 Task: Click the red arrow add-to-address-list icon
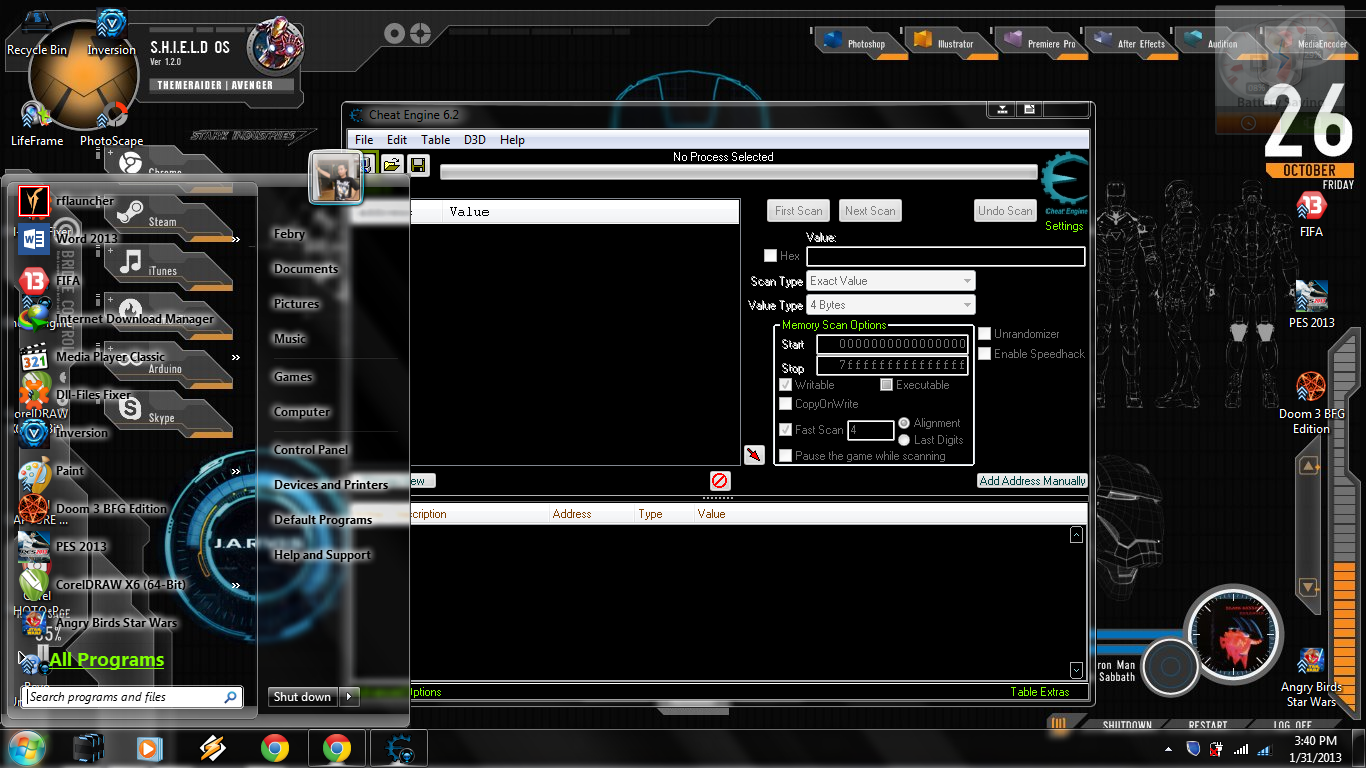click(x=755, y=456)
